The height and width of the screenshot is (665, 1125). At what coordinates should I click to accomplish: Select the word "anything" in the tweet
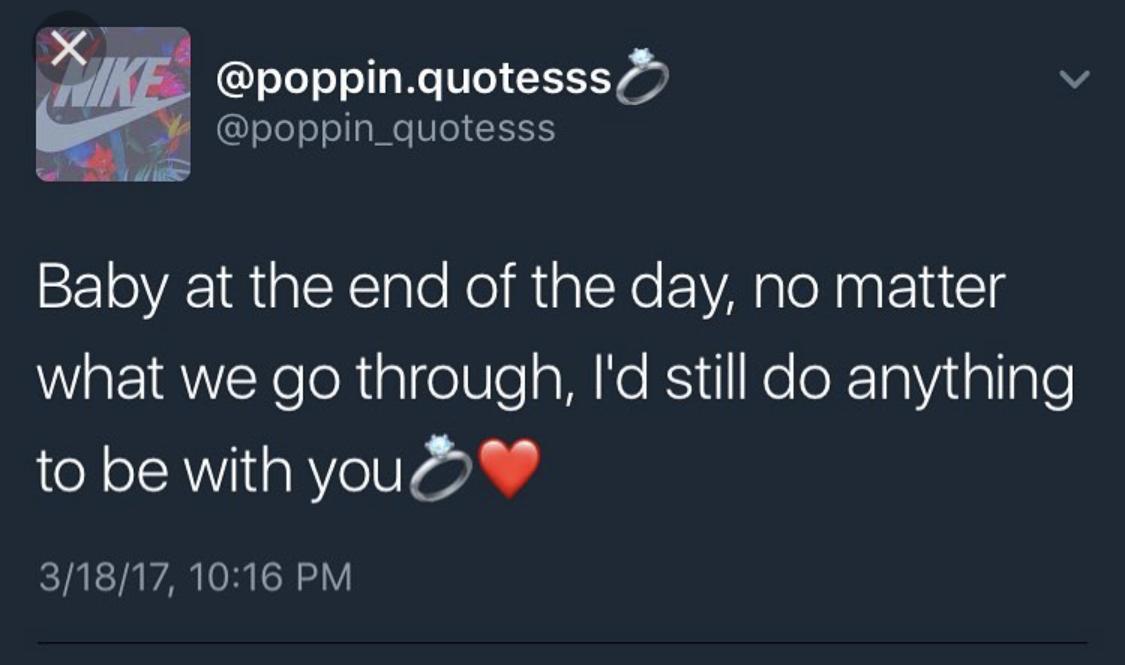click(x=960, y=381)
